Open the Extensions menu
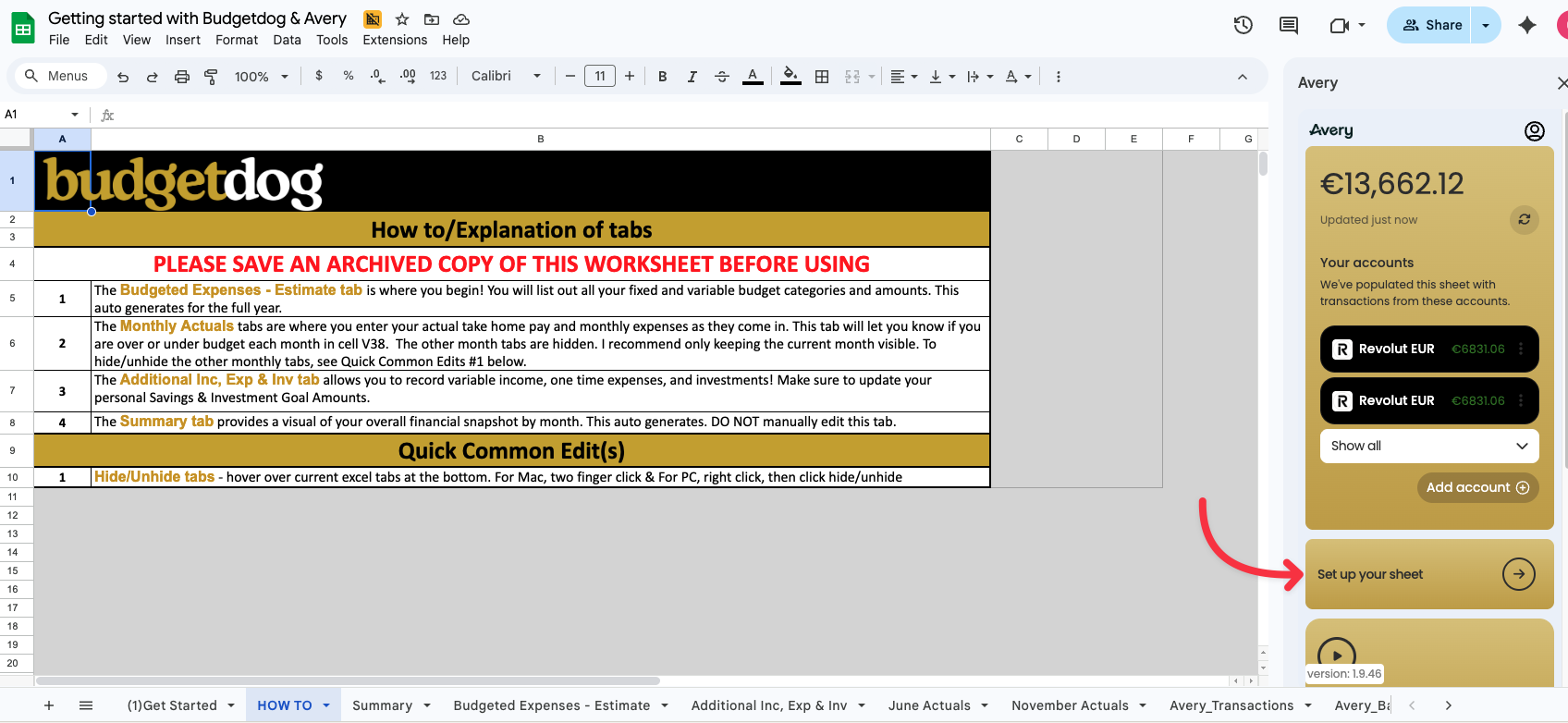This screenshot has height=723, width=1568. click(x=395, y=40)
